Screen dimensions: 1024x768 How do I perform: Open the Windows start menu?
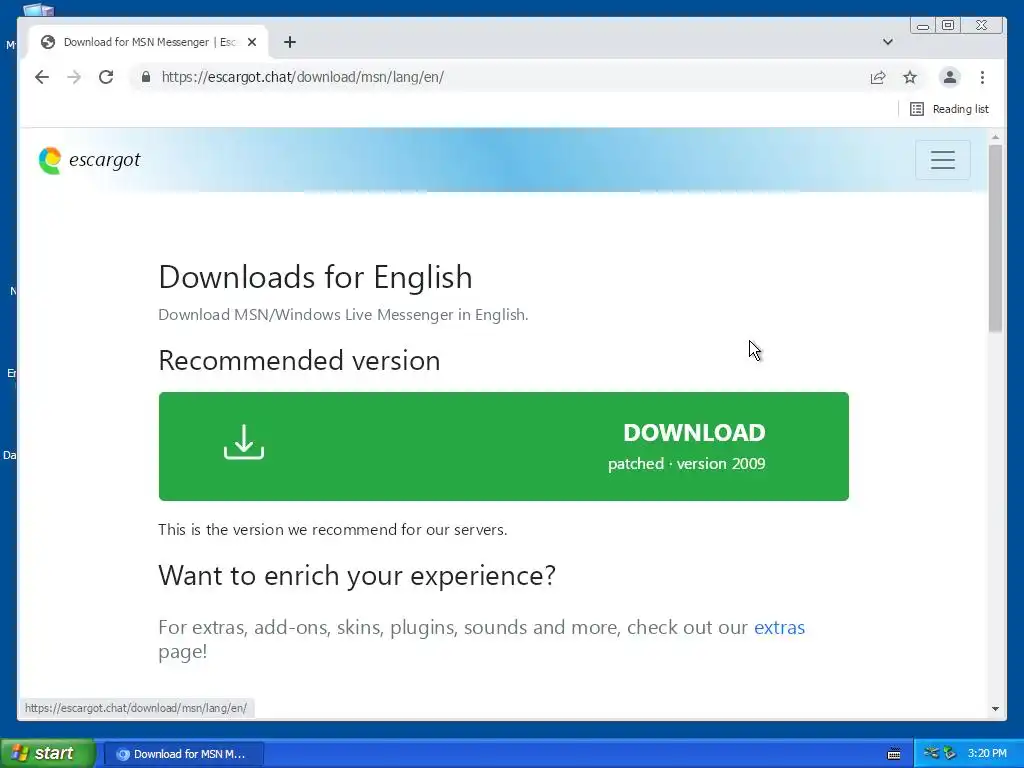[47, 754]
